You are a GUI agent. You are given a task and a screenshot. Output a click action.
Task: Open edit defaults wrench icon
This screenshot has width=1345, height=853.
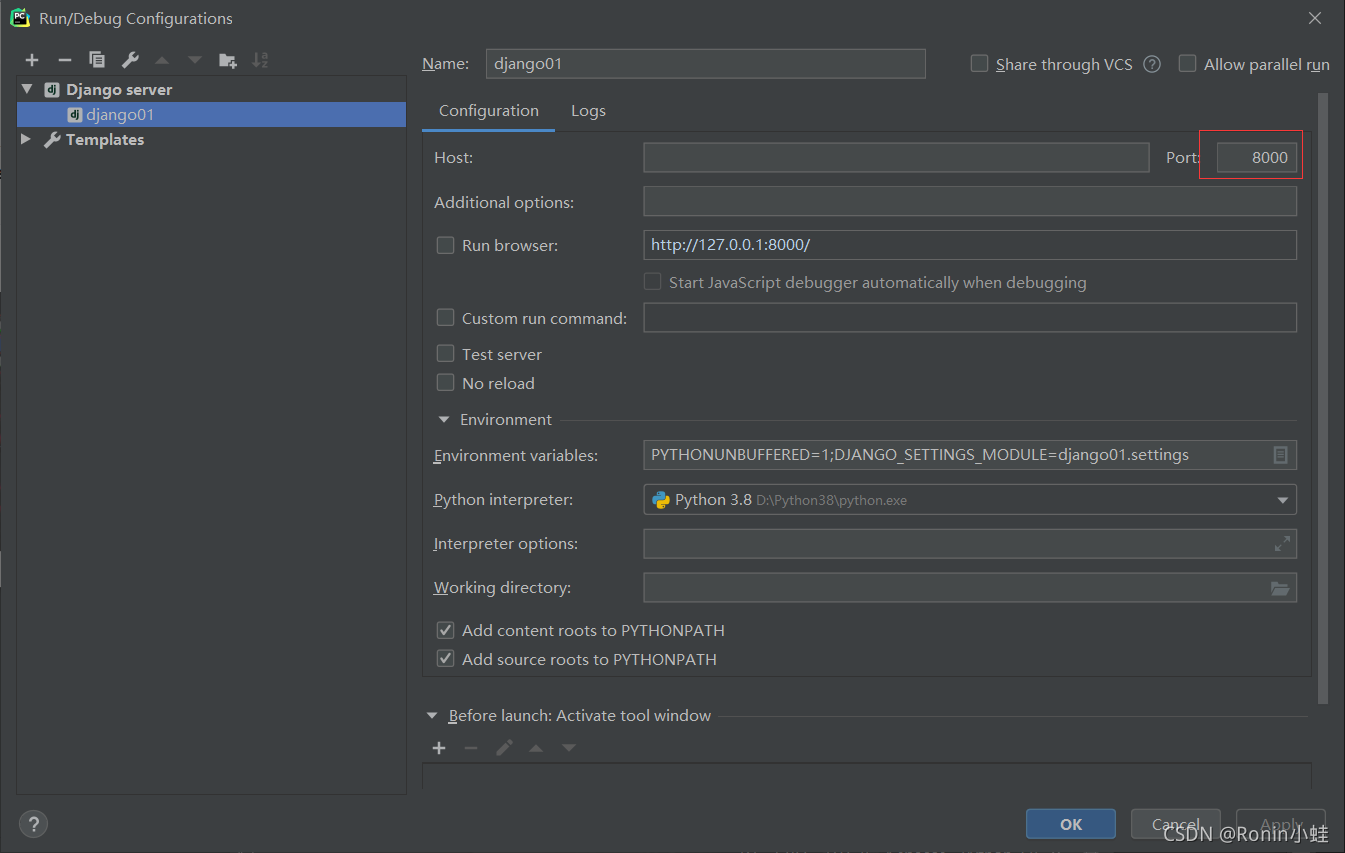[x=130, y=61]
